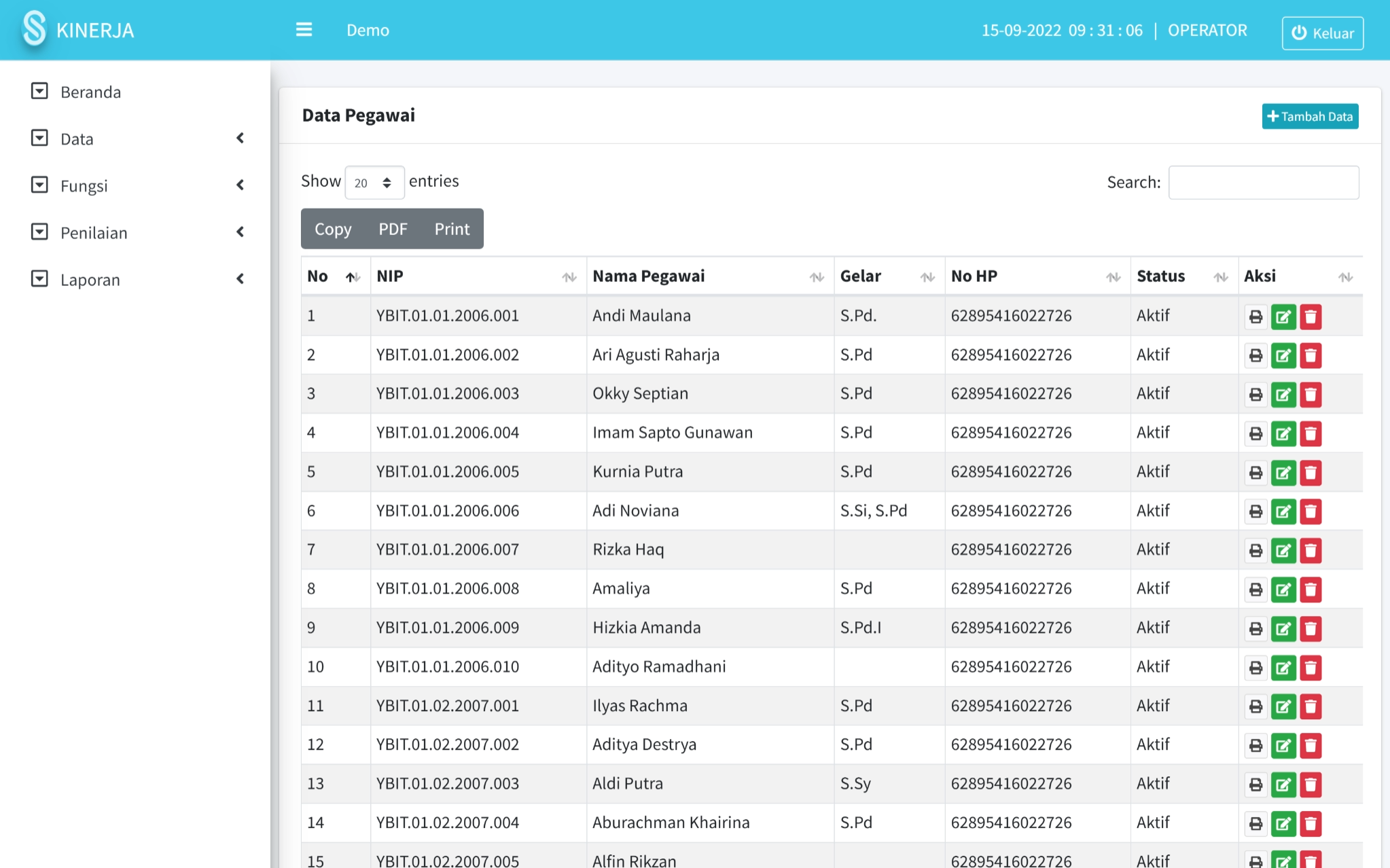Open the Show entries count dropdown
The image size is (1390, 868).
tap(374, 183)
